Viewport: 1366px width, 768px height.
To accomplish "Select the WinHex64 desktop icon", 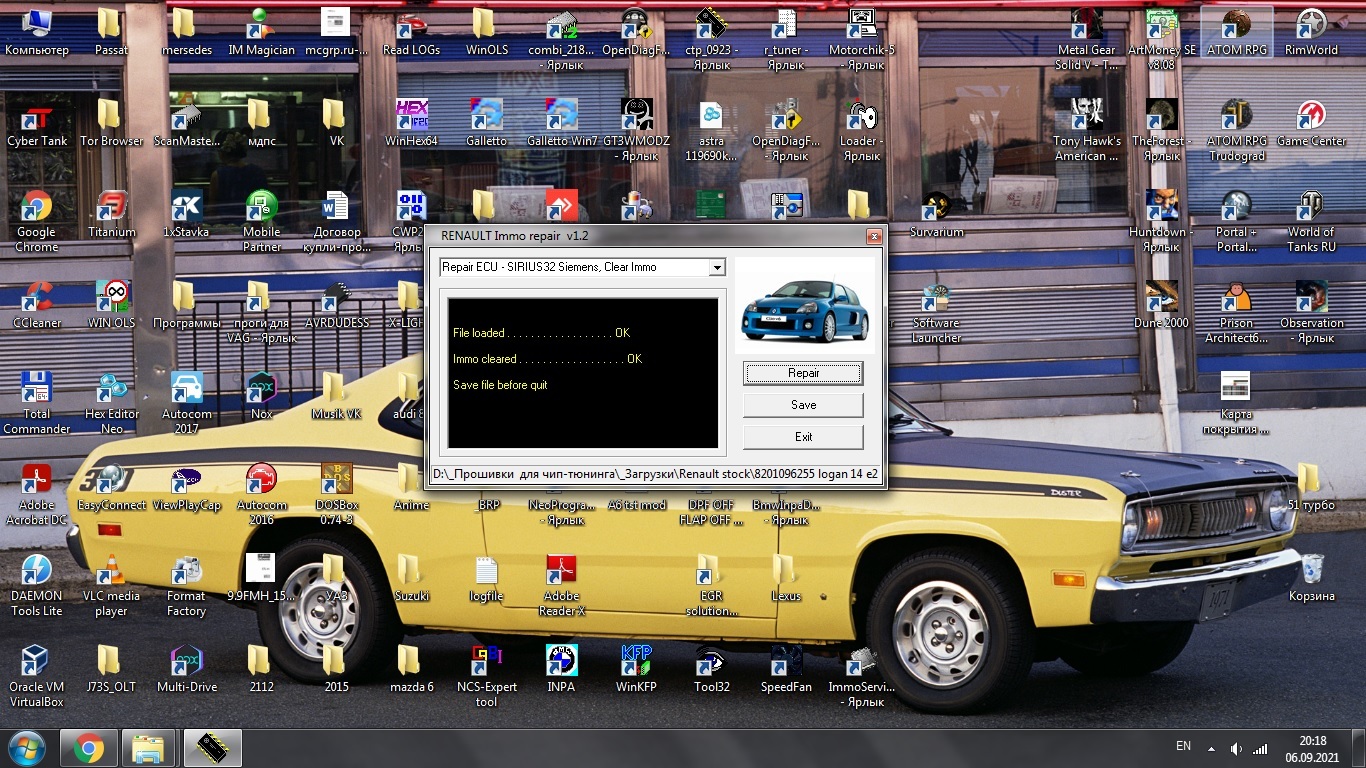I will coord(411,123).
